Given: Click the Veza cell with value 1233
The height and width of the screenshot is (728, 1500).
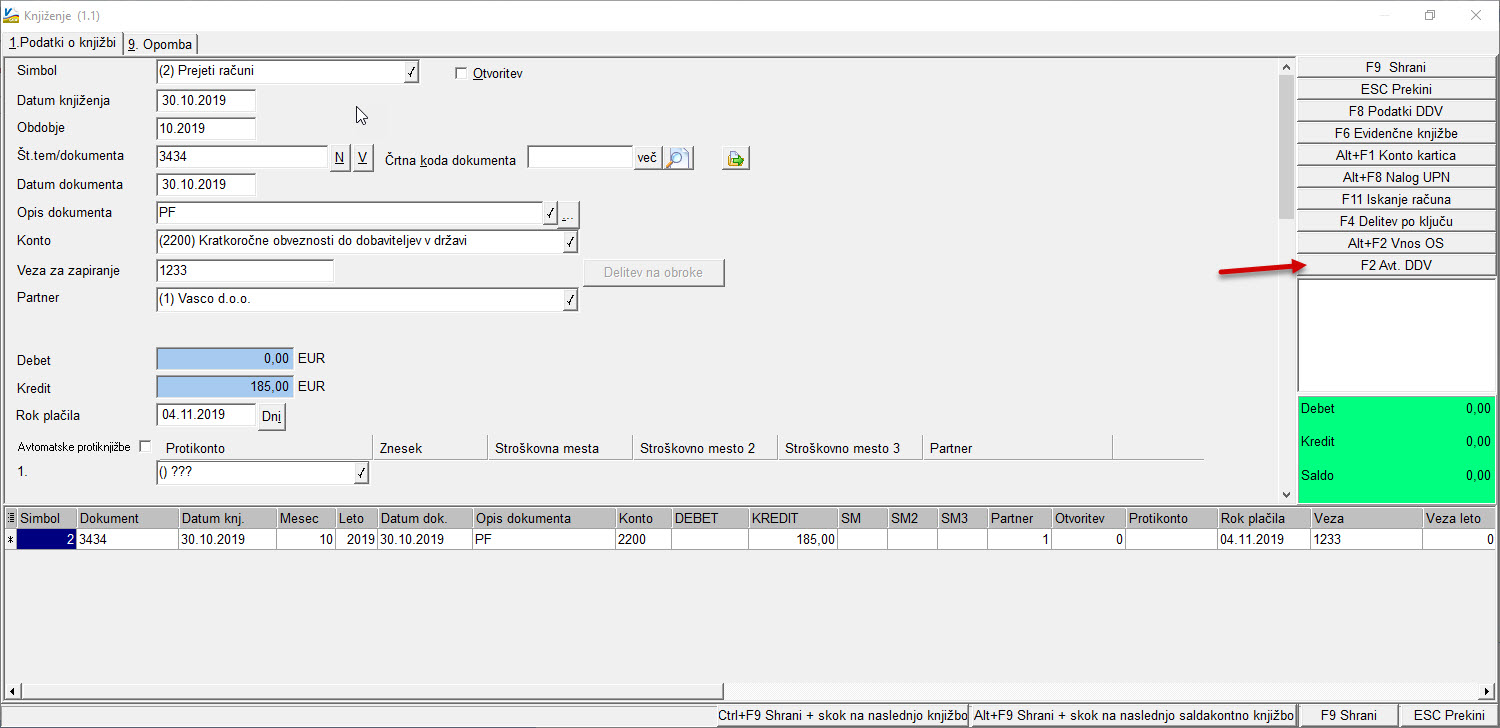Looking at the screenshot, I should click(x=1366, y=539).
